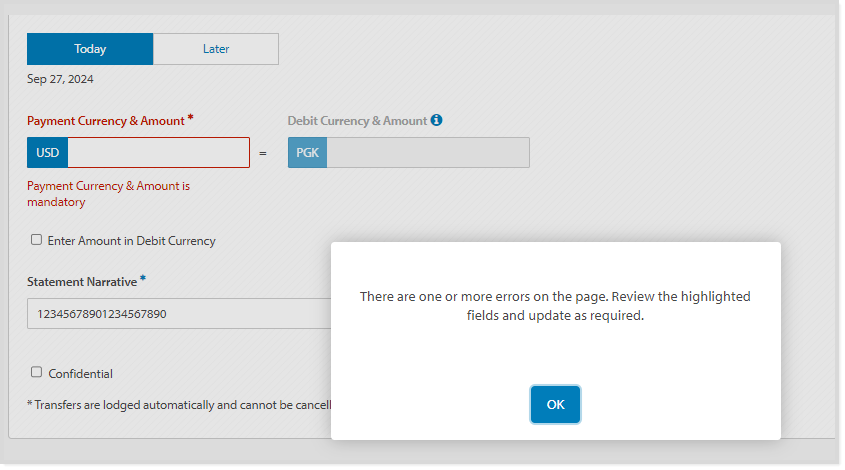Click the Statement Narrative label
The height and width of the screenshot is (470, 845).
tap(82, 282)
